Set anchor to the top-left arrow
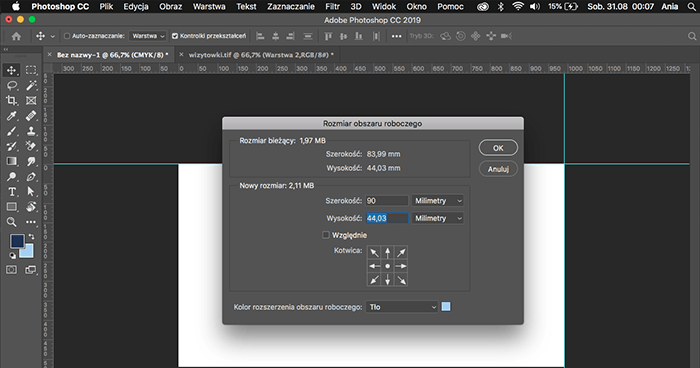 374,253
